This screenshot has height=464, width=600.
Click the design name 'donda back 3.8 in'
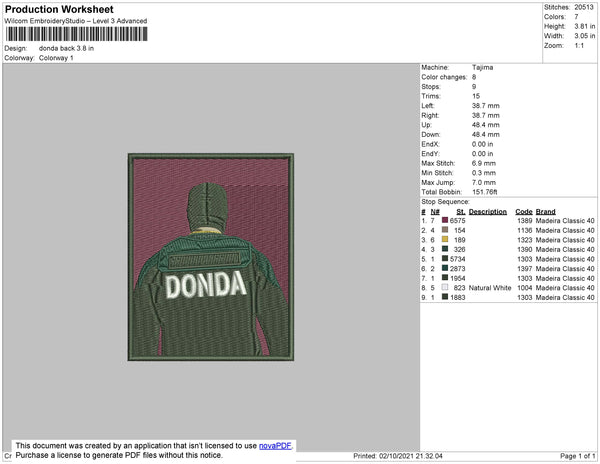point(66,48)
